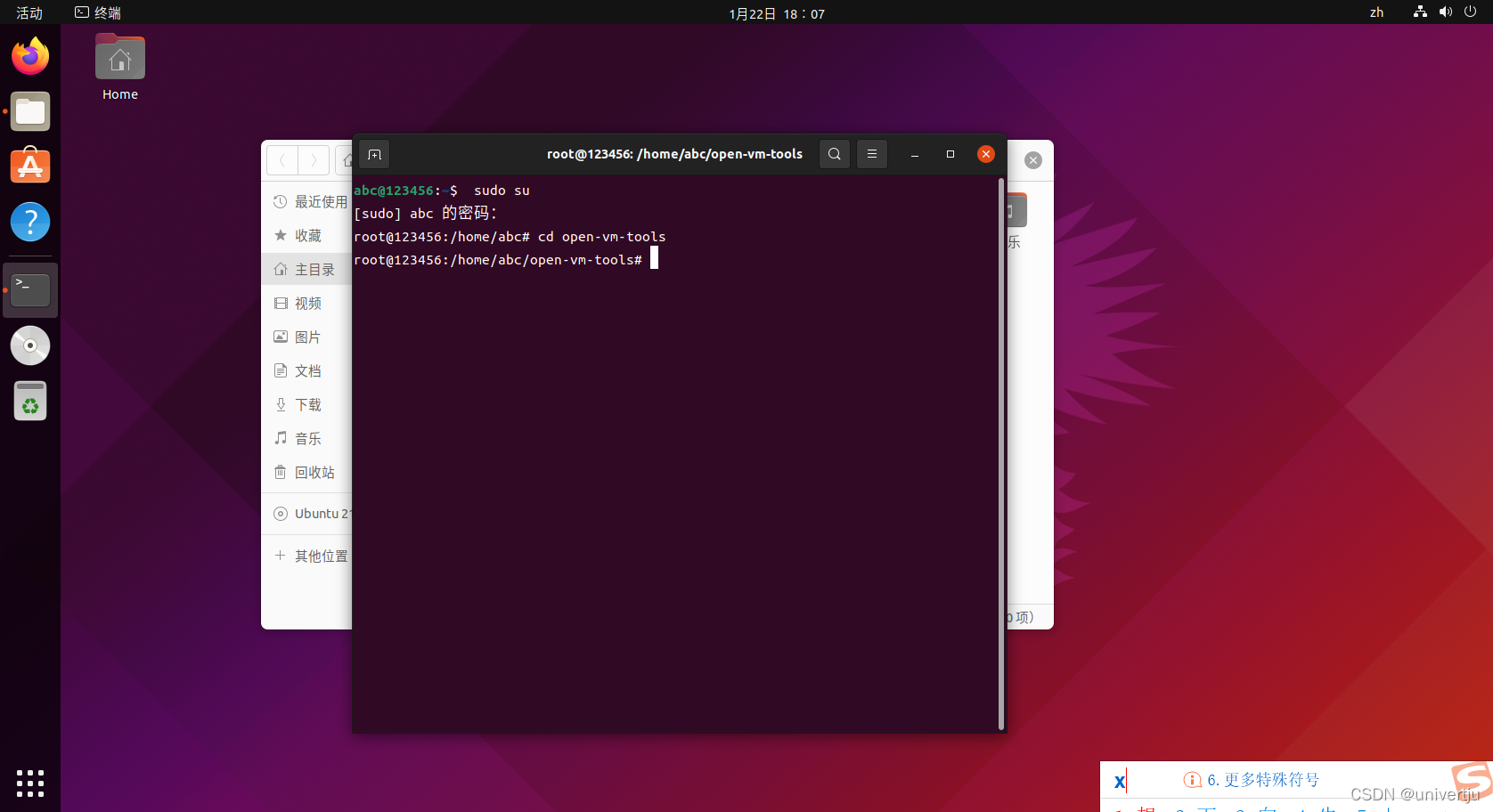The height and width of the screenshot is (812, 1493).
Task: Click the music note icon in sidebar
Action: coord(281,438)
